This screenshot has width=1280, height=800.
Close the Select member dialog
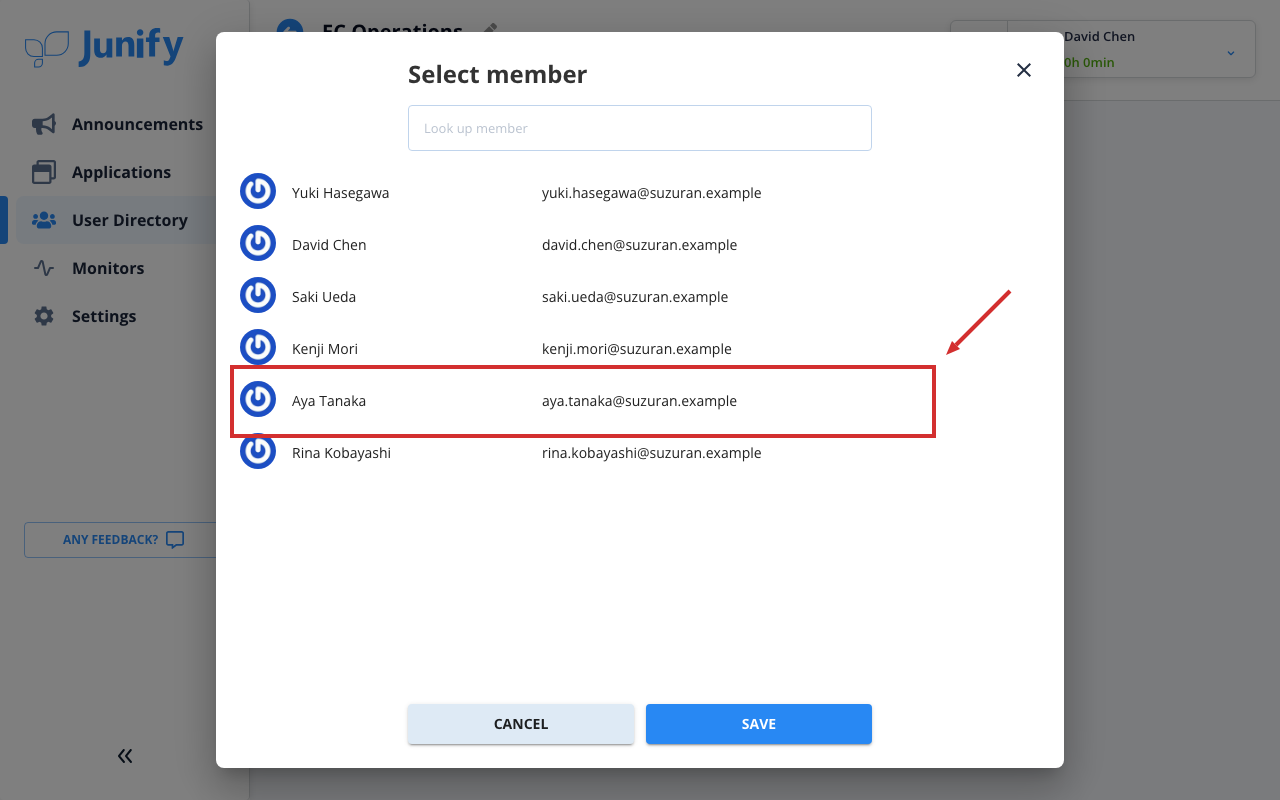click(1023, 70)
